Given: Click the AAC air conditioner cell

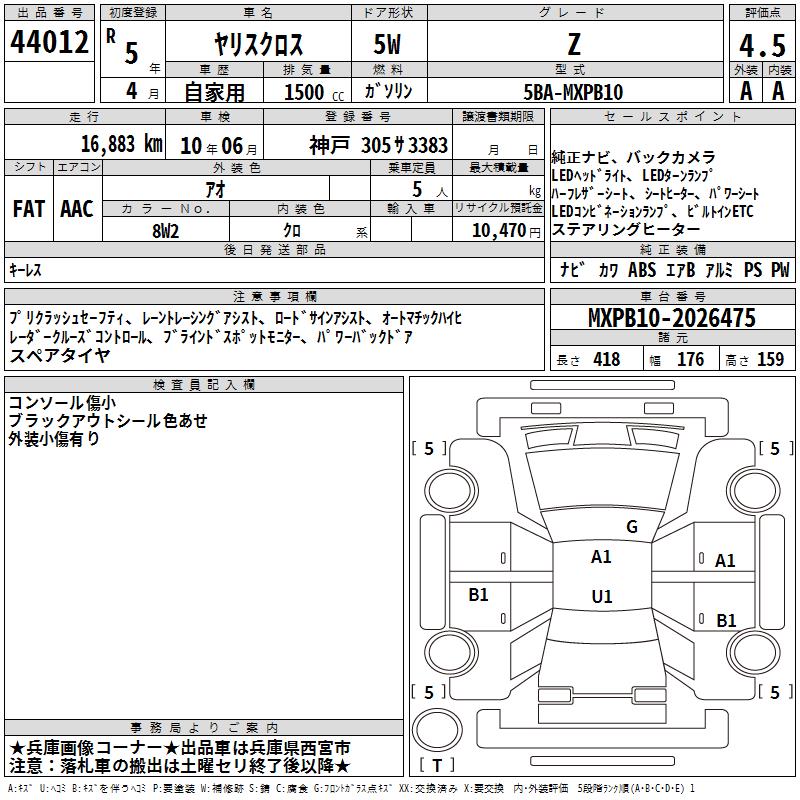Looking at the screenshot, I should [x=77, y=209].
